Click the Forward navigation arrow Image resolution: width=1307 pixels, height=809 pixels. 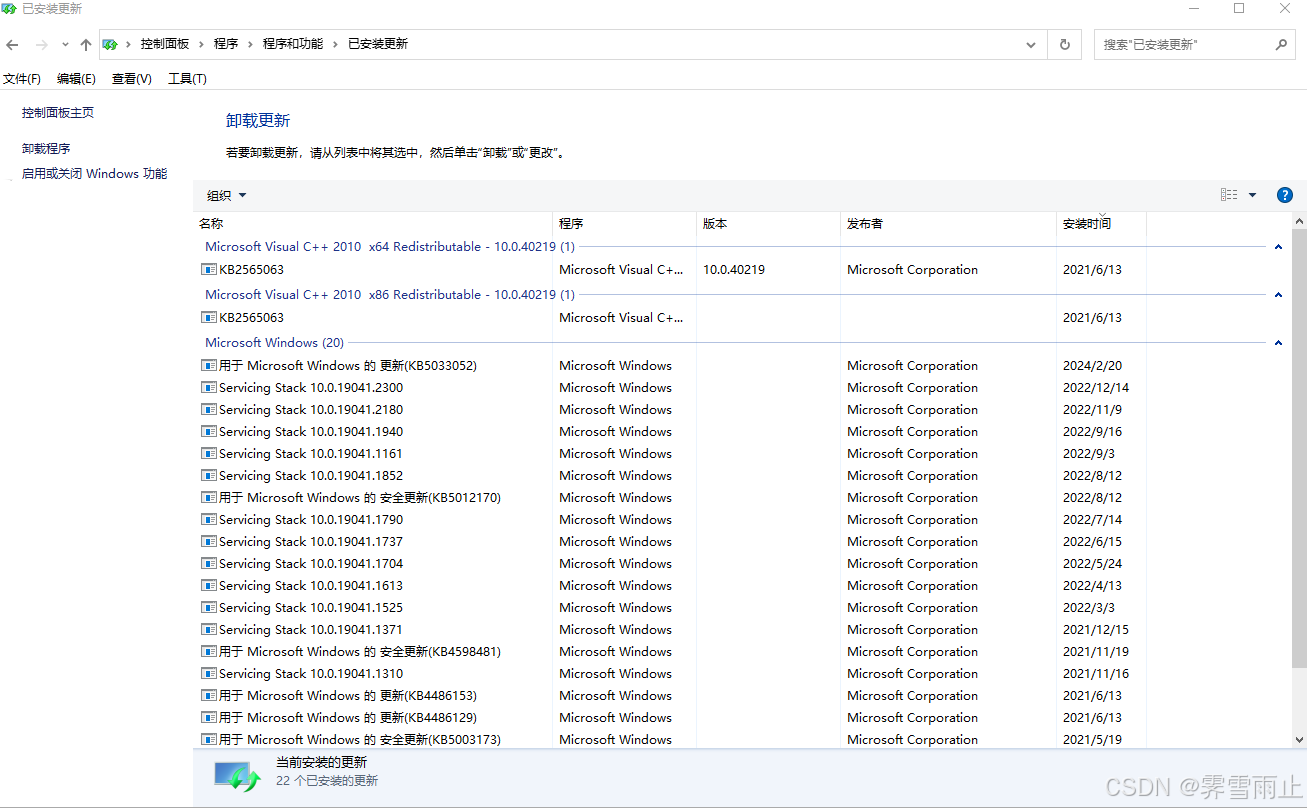coord(41,44)
